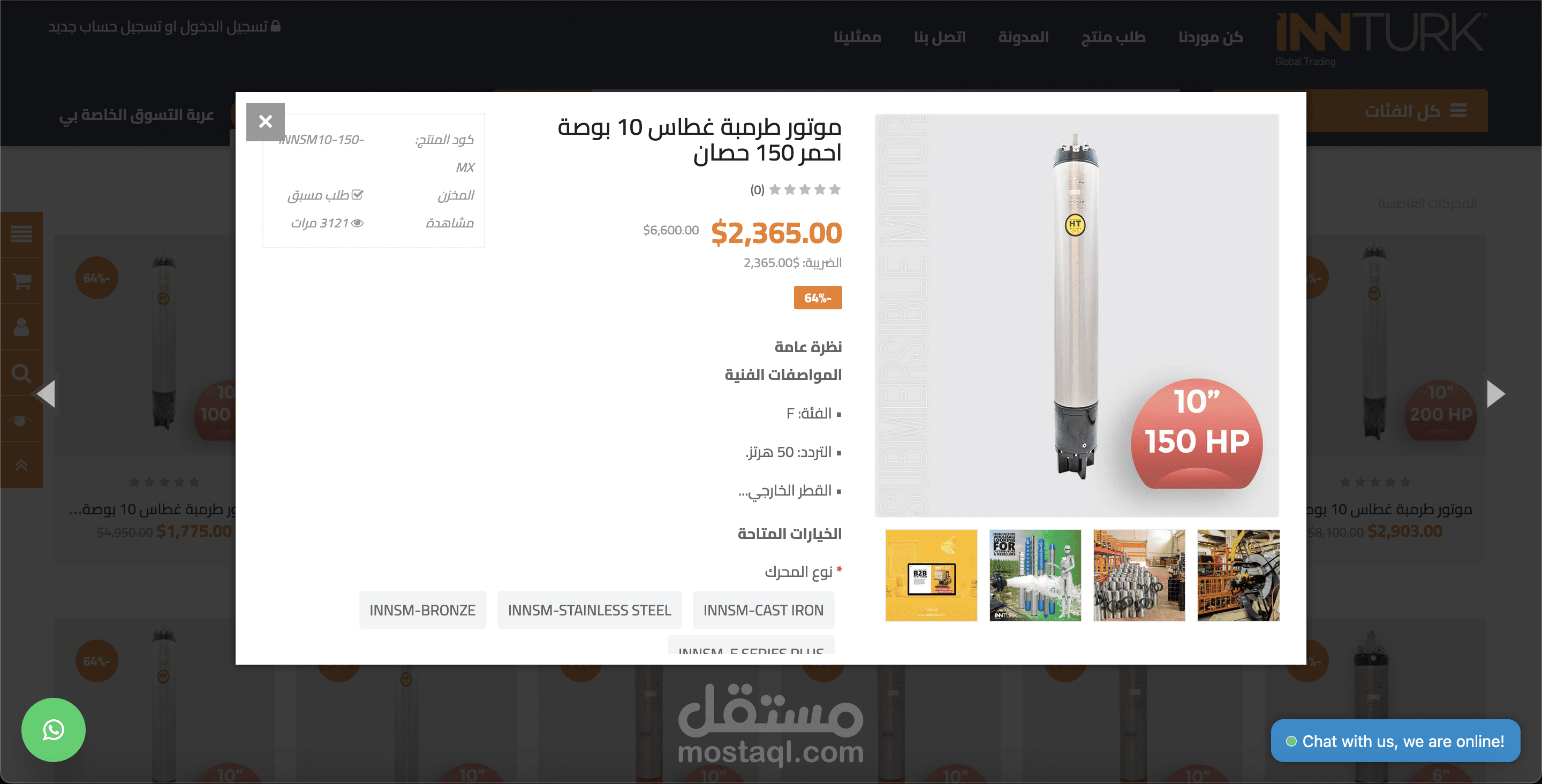Click the sidebar scroll-to-top chevron icon
Screen dimensions: 1542x784
[21, 465]
